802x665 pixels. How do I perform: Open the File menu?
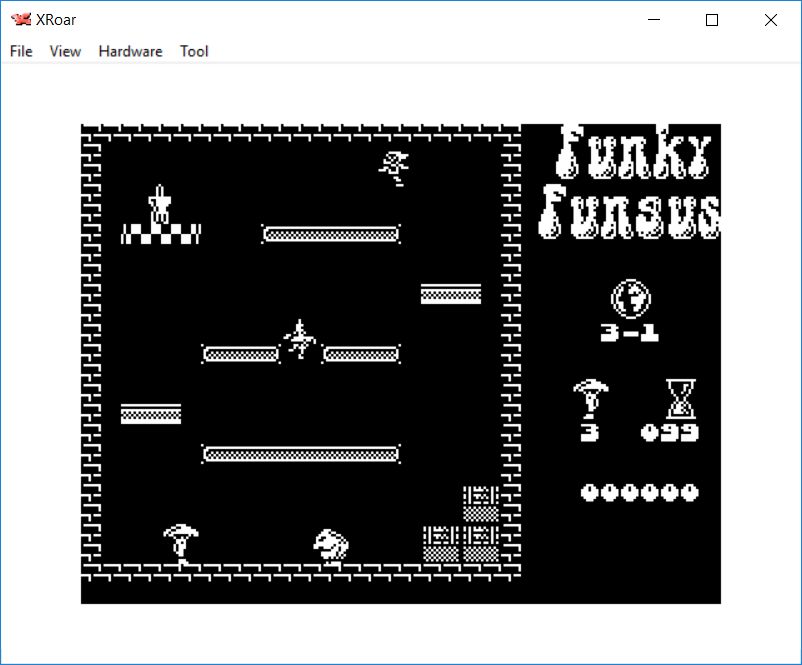(21, 51)
